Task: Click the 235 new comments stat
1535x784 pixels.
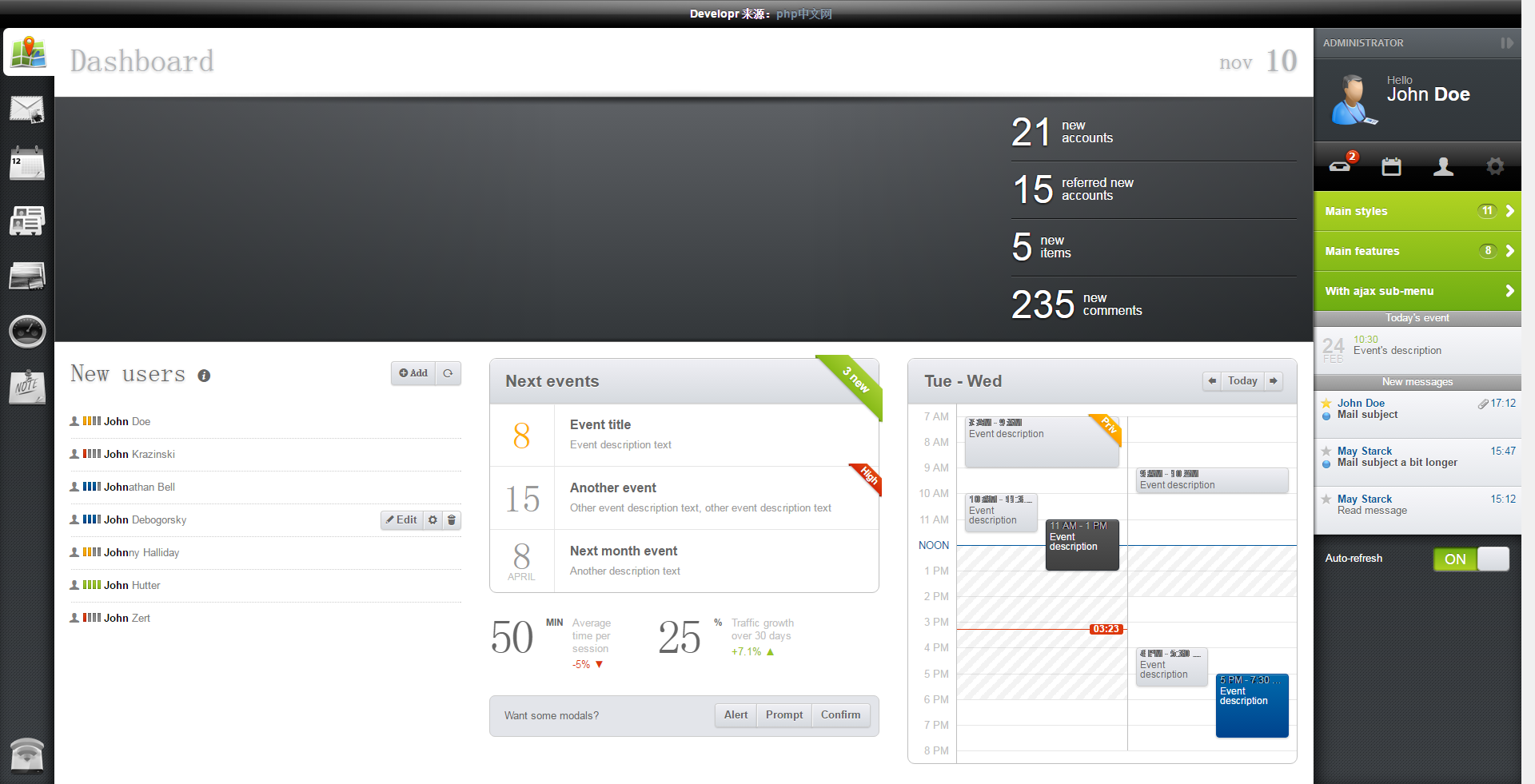Action: pos(1154,304)
